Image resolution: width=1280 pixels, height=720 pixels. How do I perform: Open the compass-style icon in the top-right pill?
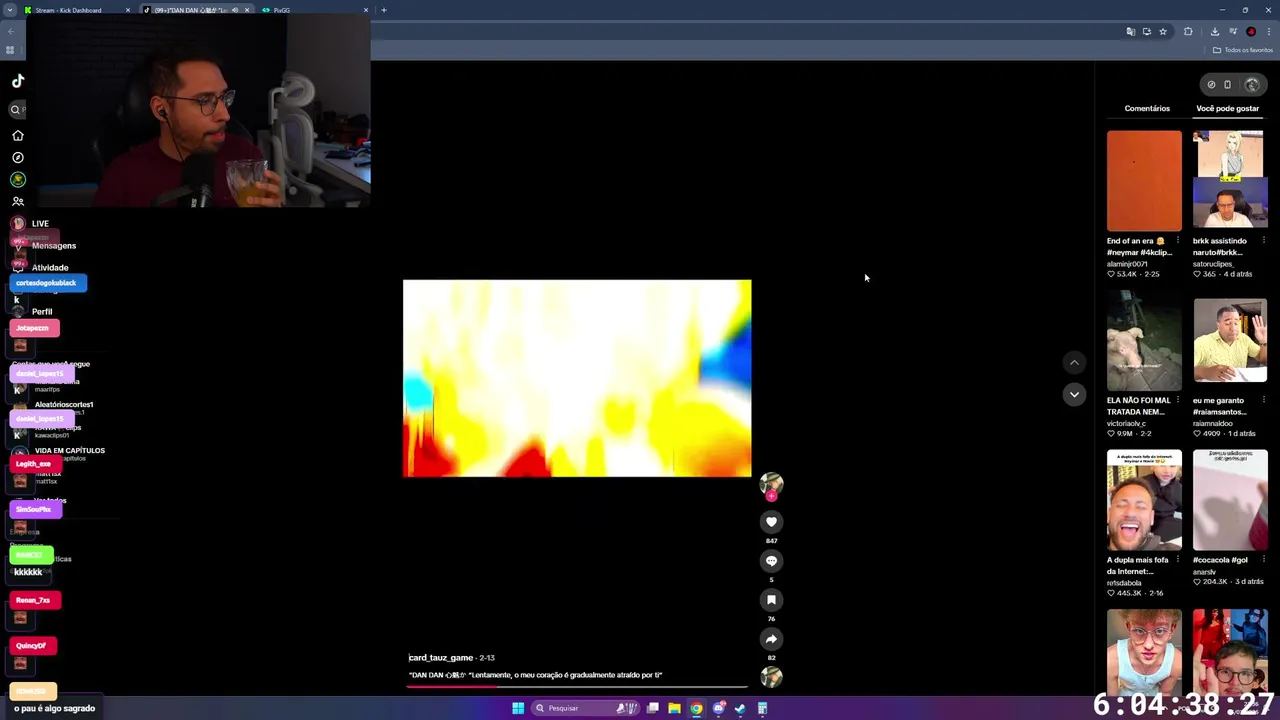coord(1211,84)
